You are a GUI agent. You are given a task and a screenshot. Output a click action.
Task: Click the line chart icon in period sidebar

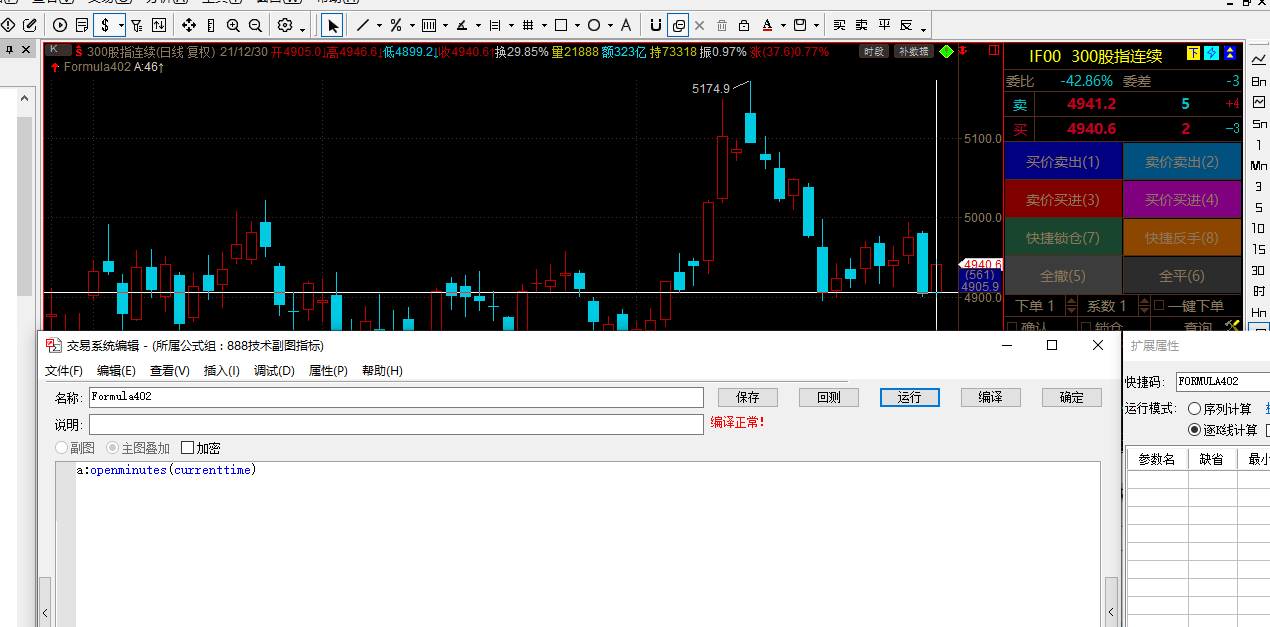click(1259, 60)
